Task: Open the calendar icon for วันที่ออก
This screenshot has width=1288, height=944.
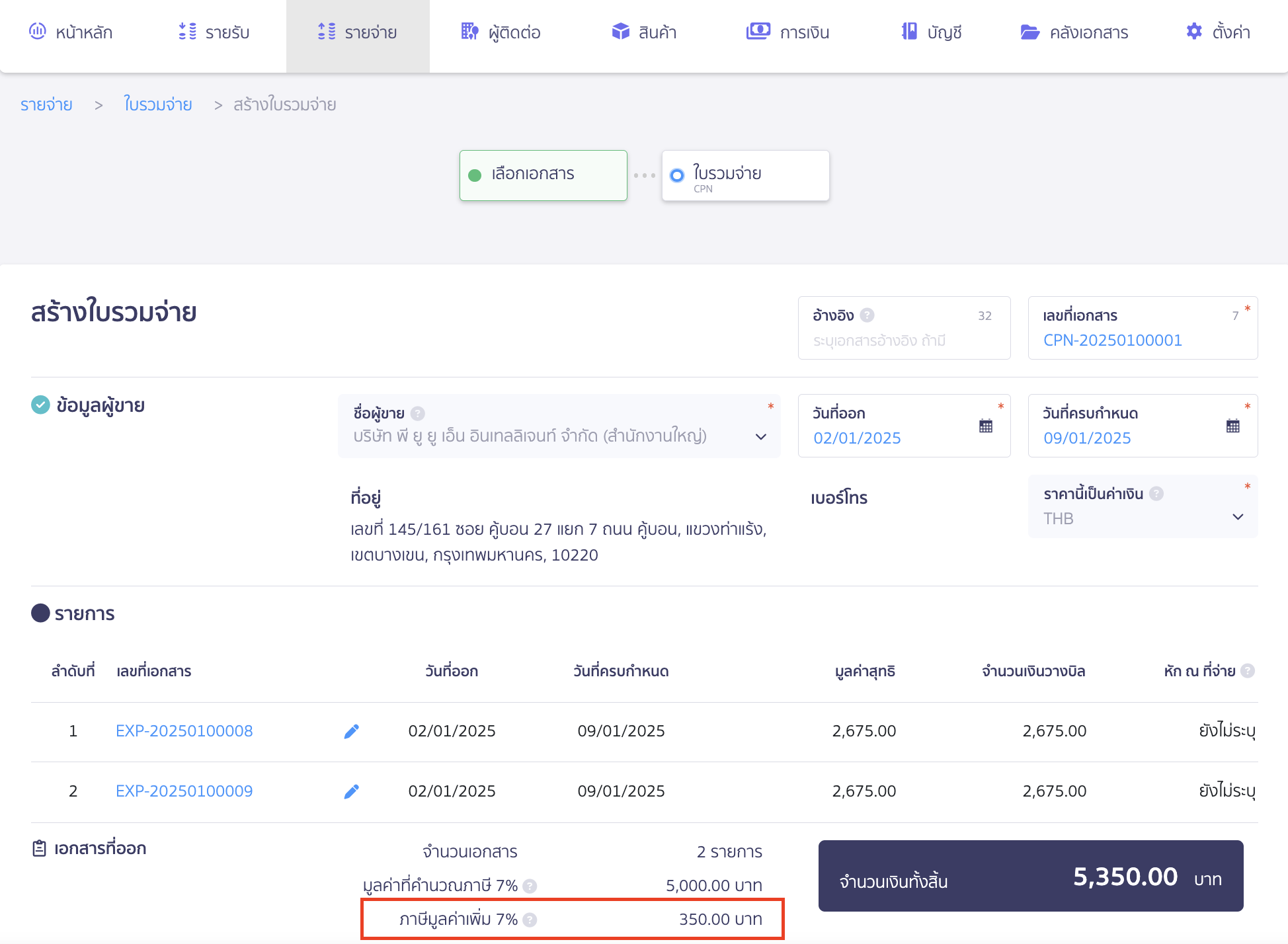Action: tap(986, 426)
